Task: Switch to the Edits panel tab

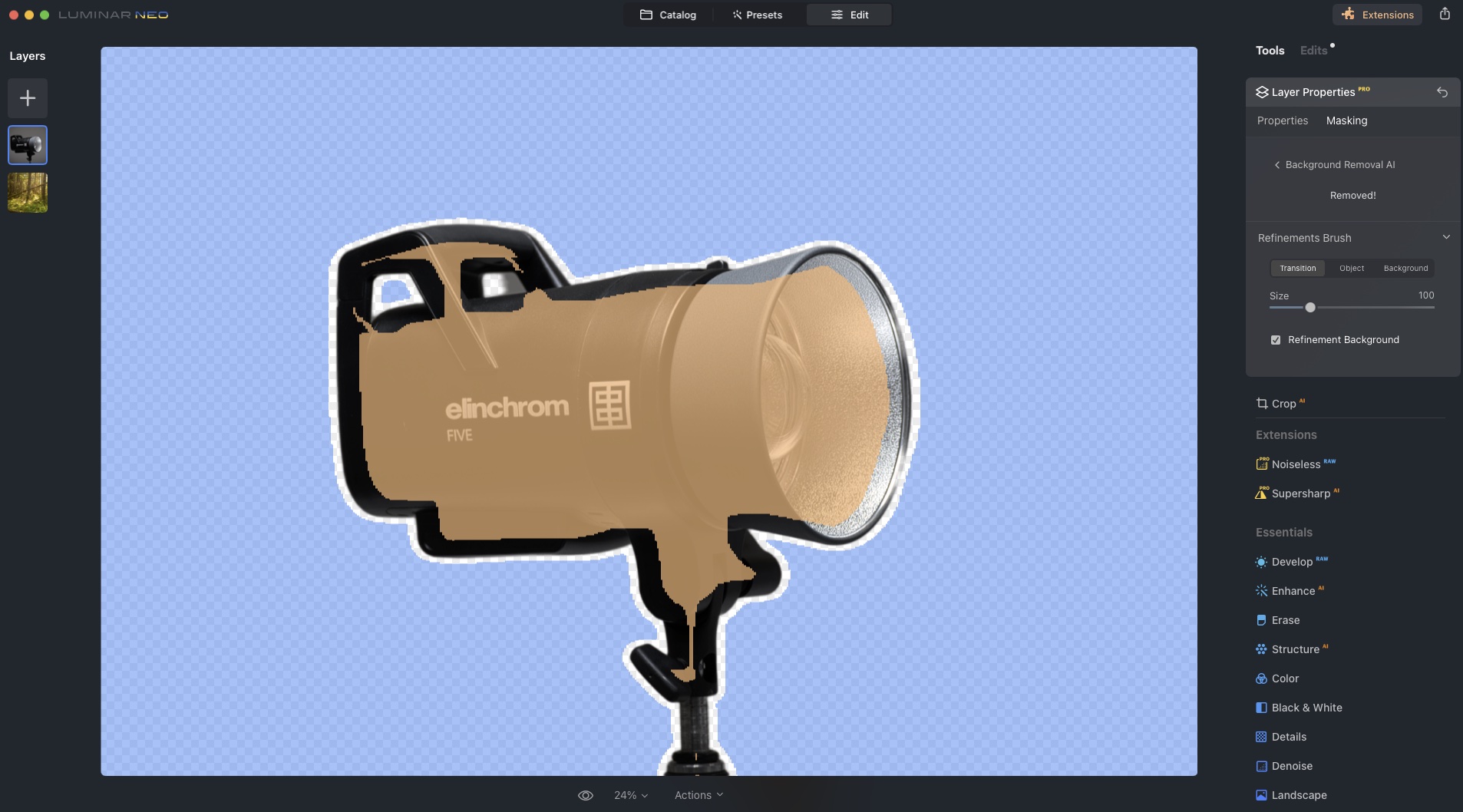Action: tap(1313, 51)
